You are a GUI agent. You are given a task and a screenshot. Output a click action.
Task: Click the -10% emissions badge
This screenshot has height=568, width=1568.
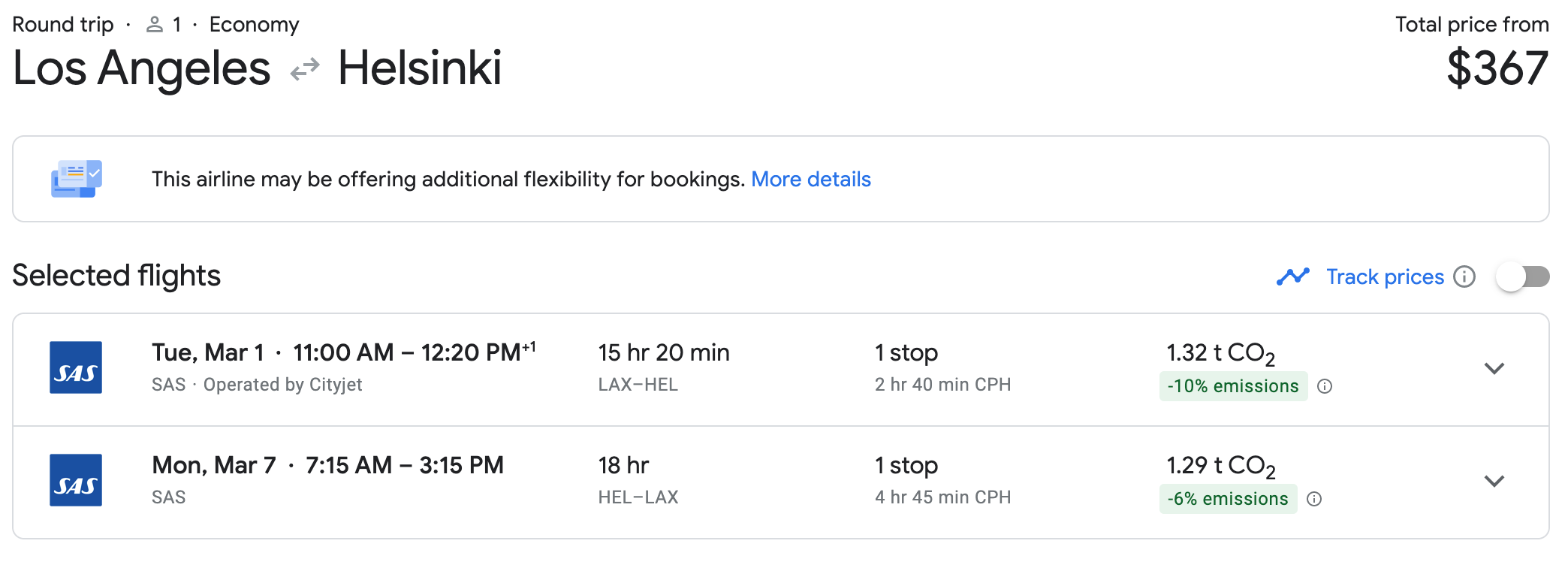(1233, 386)
